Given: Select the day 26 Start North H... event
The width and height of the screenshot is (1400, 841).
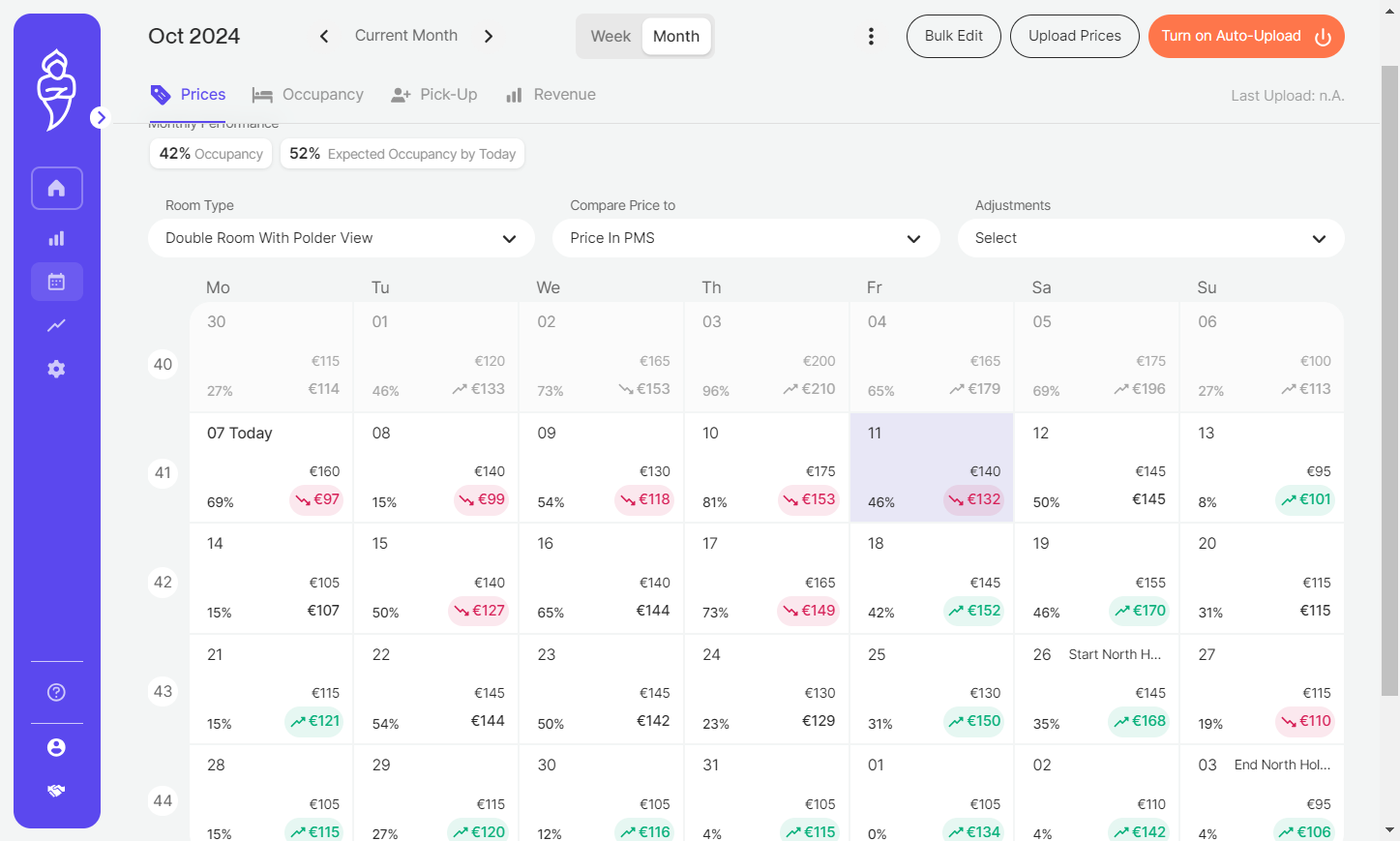Looking at the screenshot, I should (x=1115, y=654).
